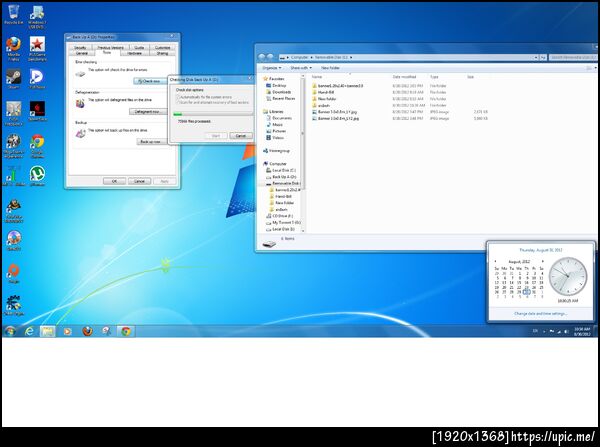Open the Share with dropdown menu
Screen dimensions: 600x447
[x=301, y=68]
